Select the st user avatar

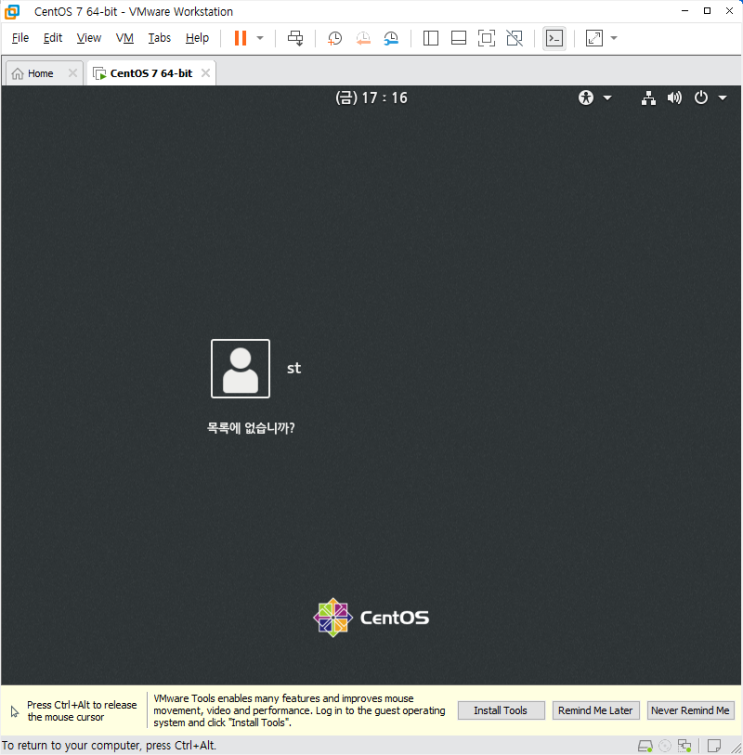(240, 368)
